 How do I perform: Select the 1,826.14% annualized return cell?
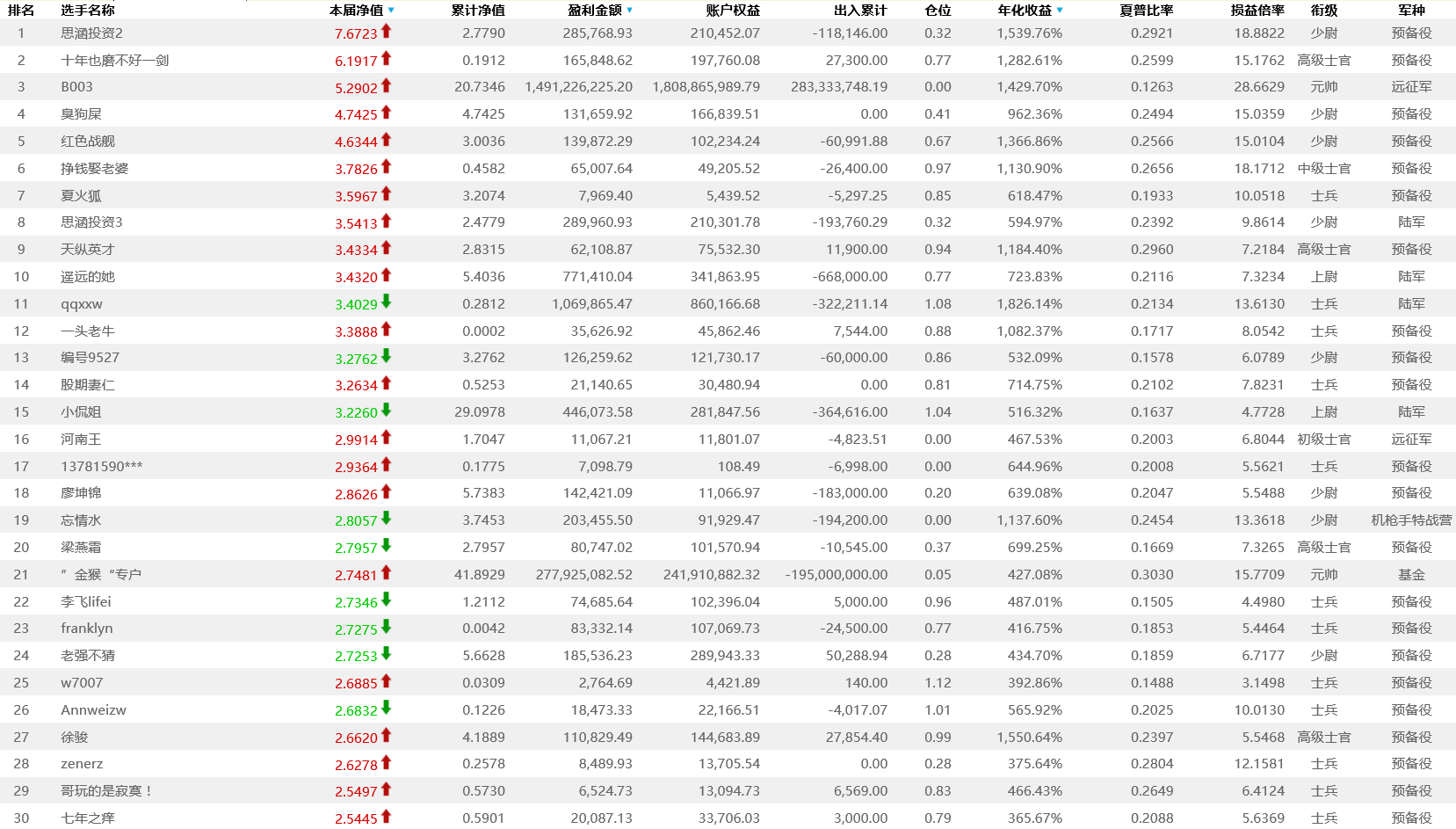1030,304
